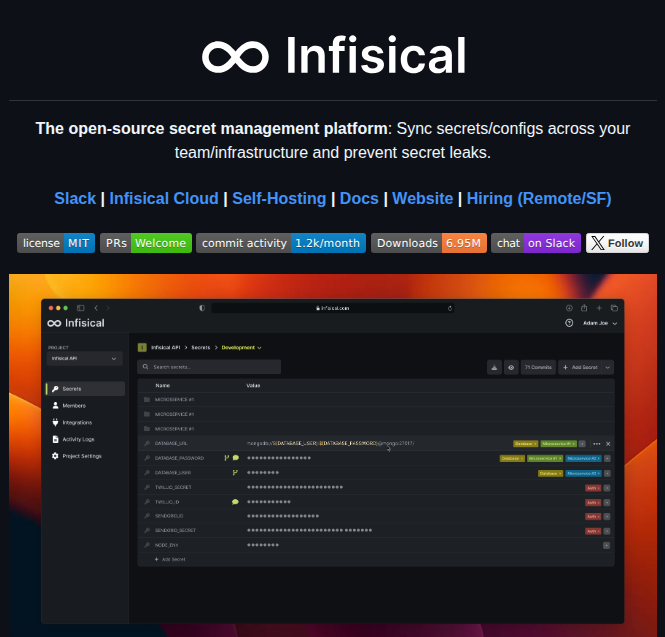Open Integrations in the dashboard sidebar

point(77,422)
